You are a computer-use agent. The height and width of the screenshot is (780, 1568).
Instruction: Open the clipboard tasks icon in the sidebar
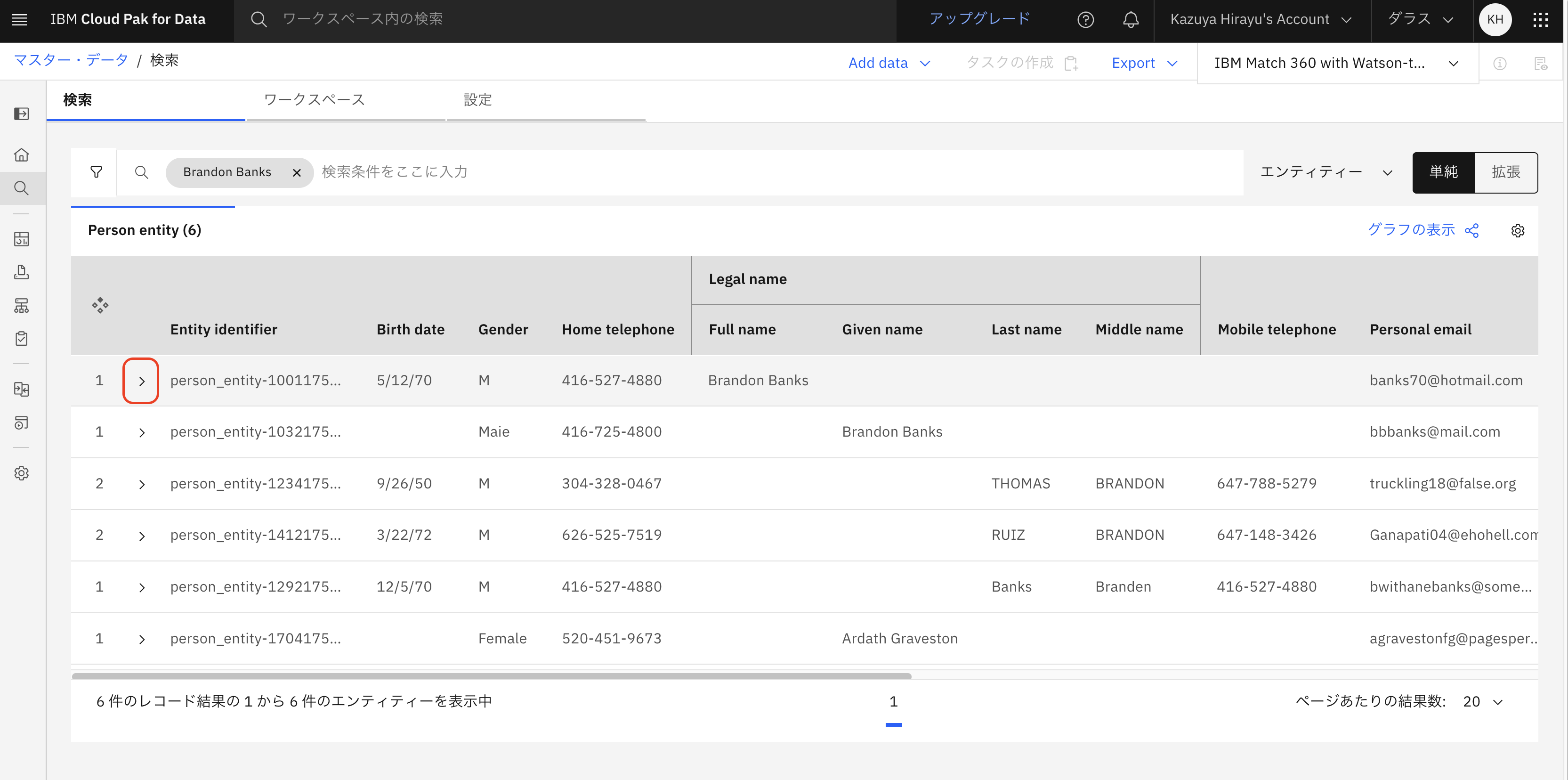pos(21,339)
